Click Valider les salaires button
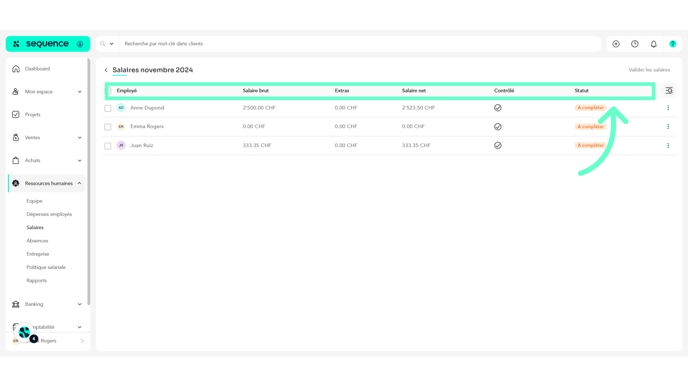Viewport: 688px width, 387px height. click(x=649, y=70)
